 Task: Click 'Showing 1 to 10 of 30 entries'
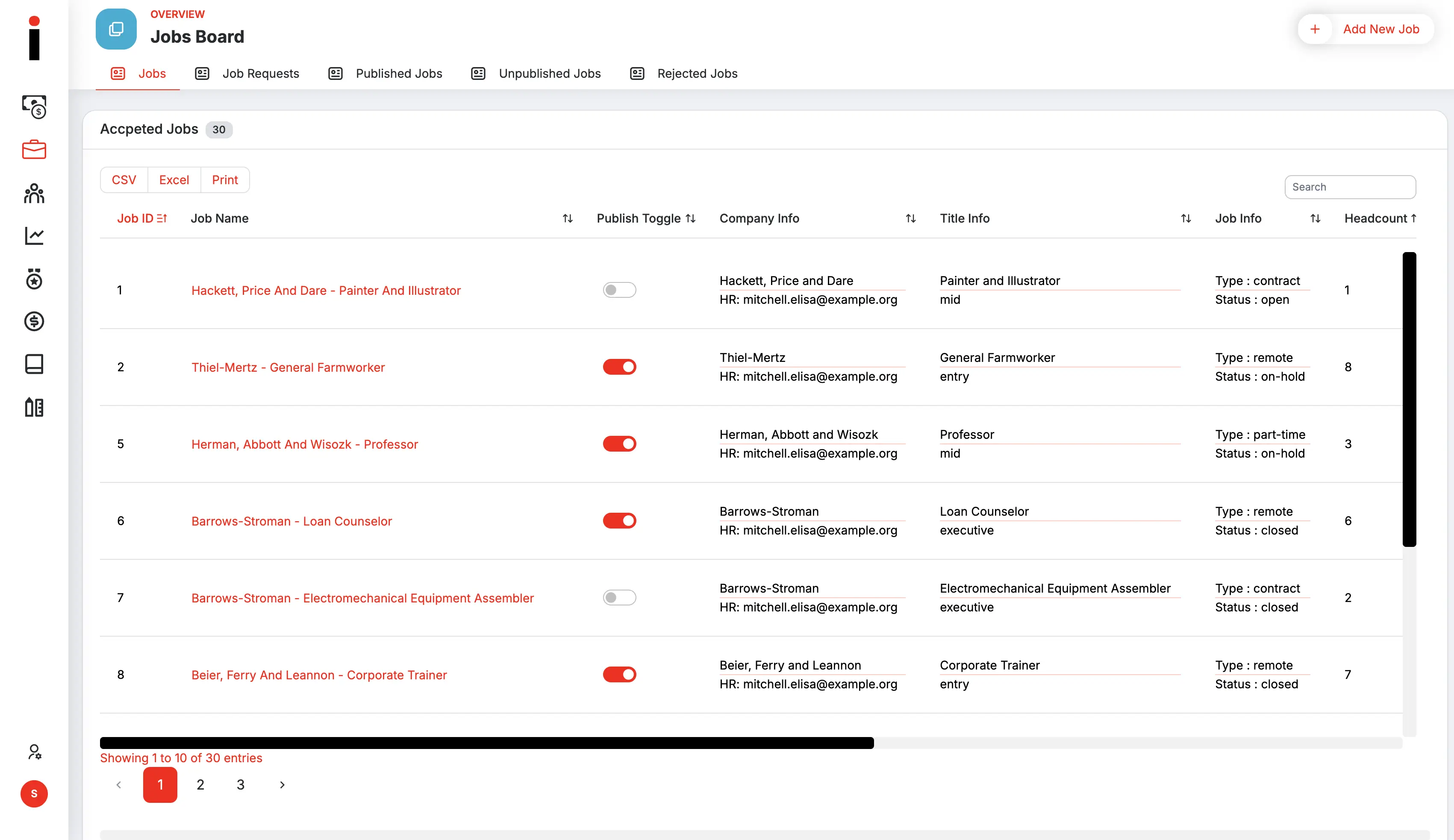(x=181, y=758)
